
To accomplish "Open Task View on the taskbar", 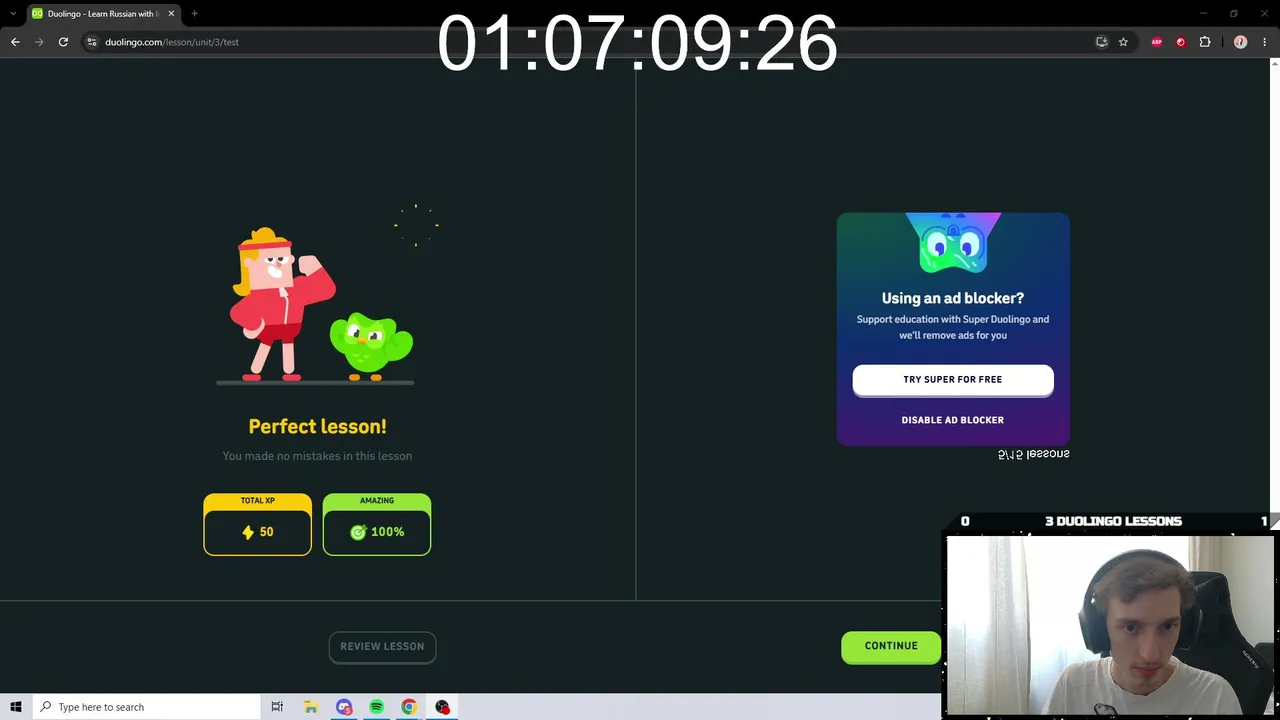I will click(x=277, y=707).
